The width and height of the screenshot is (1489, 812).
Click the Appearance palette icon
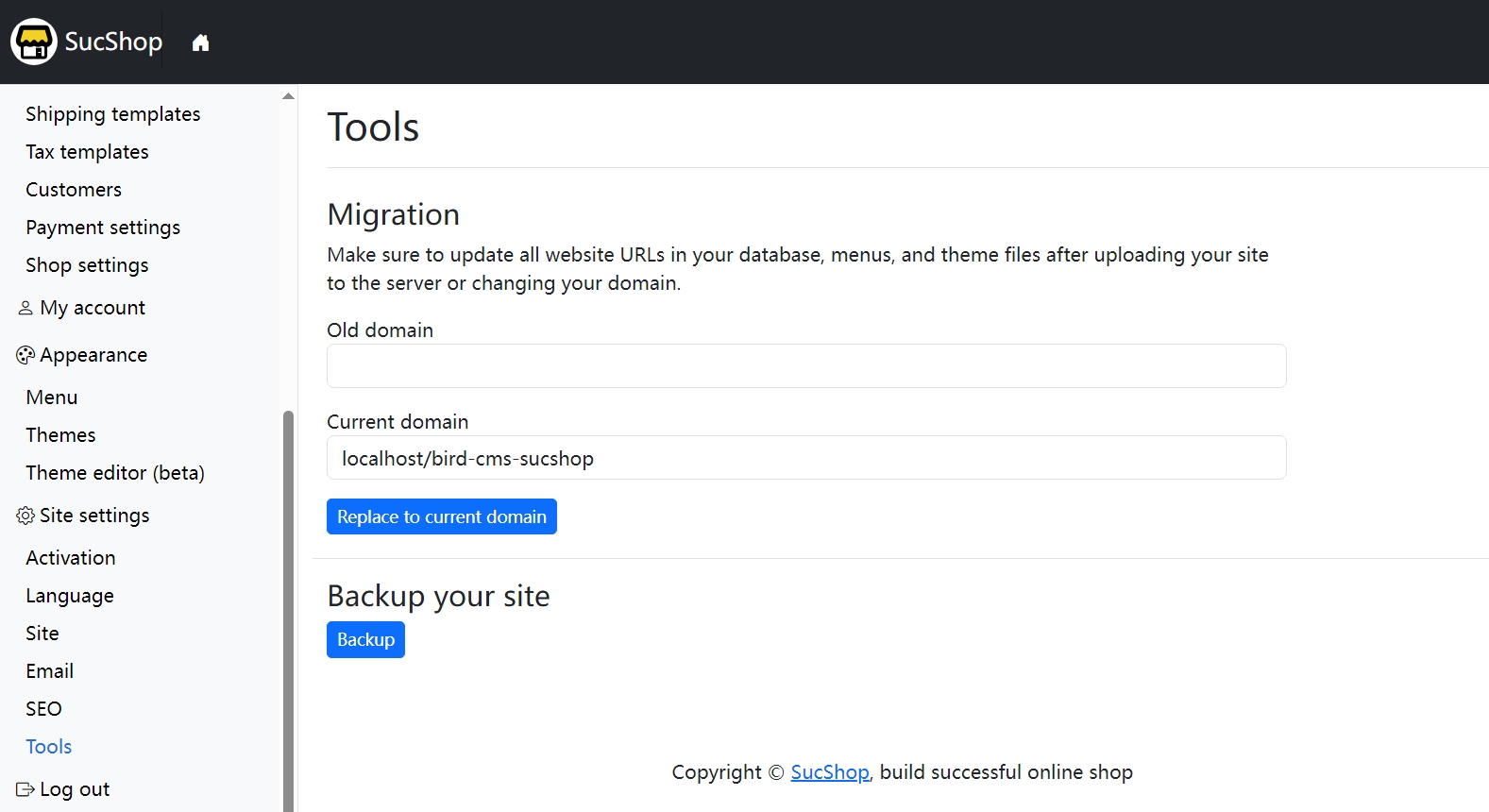[25, 355]
